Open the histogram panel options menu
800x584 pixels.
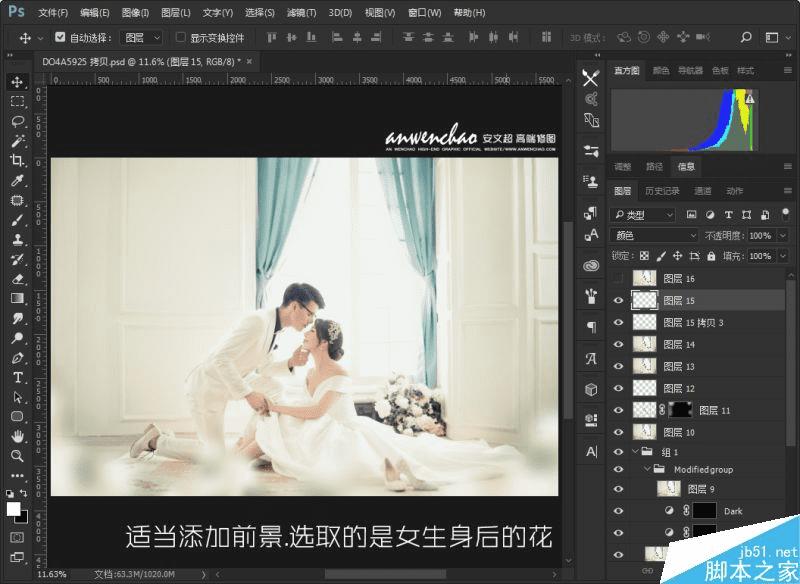click(x=788, y=70)
